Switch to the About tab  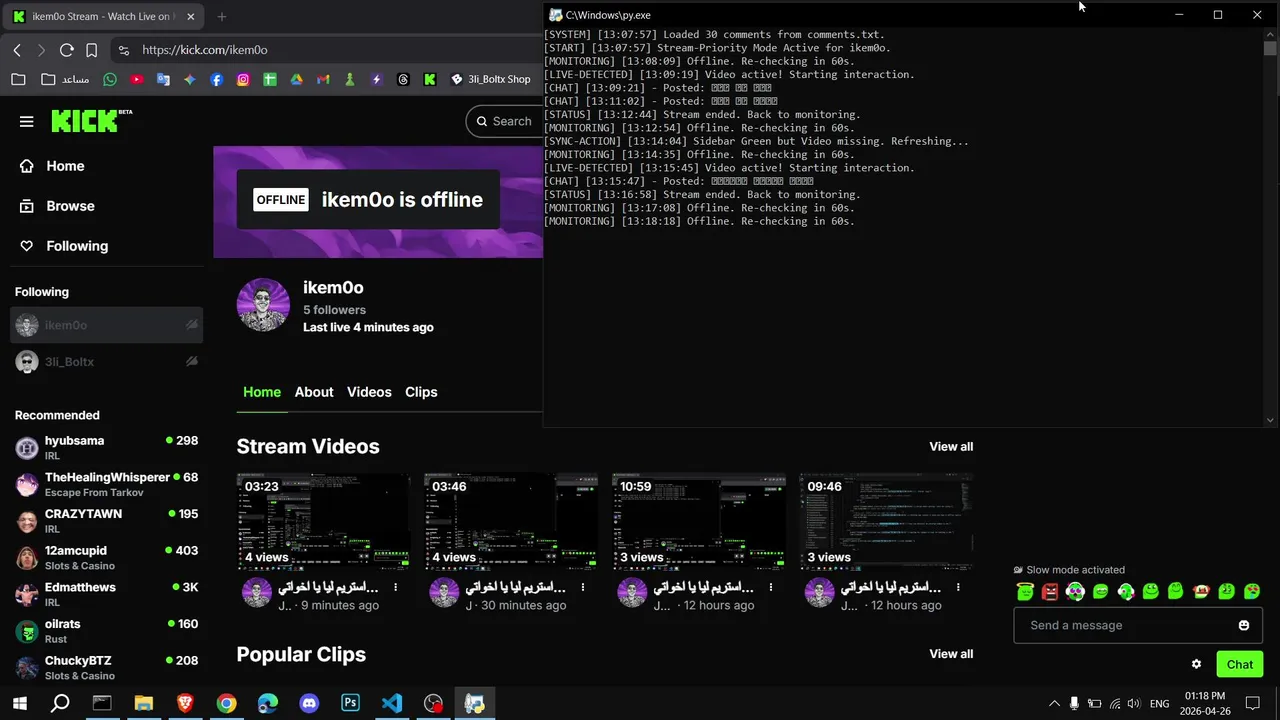point(314,392)
